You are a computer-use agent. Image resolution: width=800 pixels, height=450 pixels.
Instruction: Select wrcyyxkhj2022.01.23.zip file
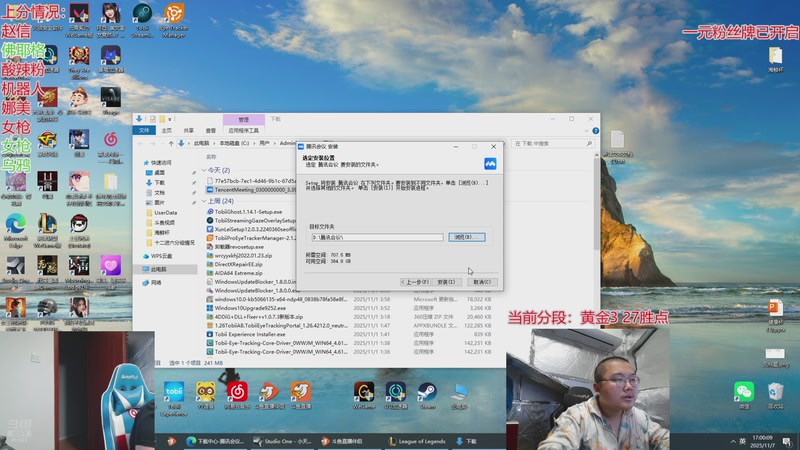click(243, 256)
